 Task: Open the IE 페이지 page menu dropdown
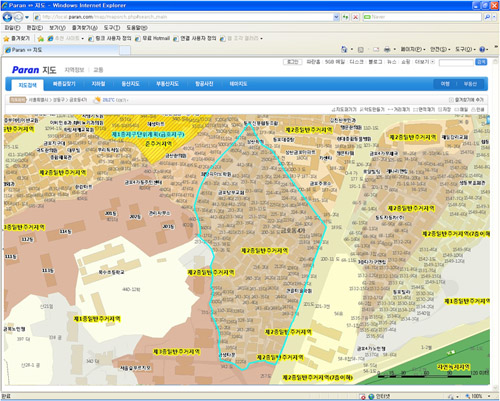413,49
